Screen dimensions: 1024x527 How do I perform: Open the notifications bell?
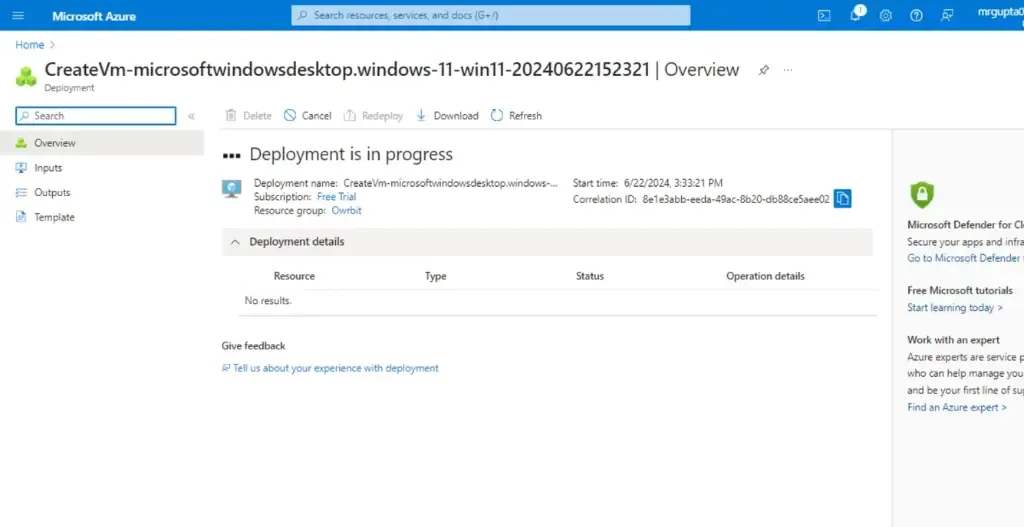(x=856, y=15)
